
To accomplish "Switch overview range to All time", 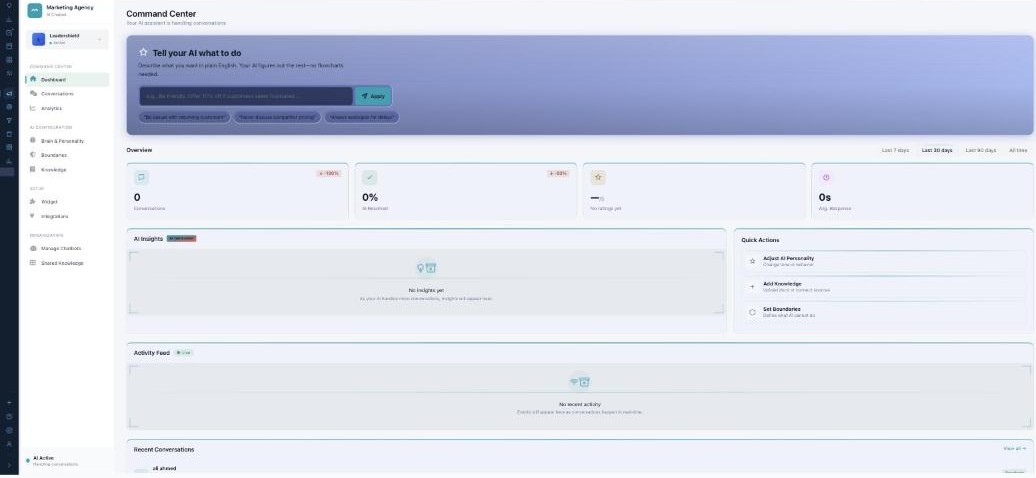I will click(1018, 150).
